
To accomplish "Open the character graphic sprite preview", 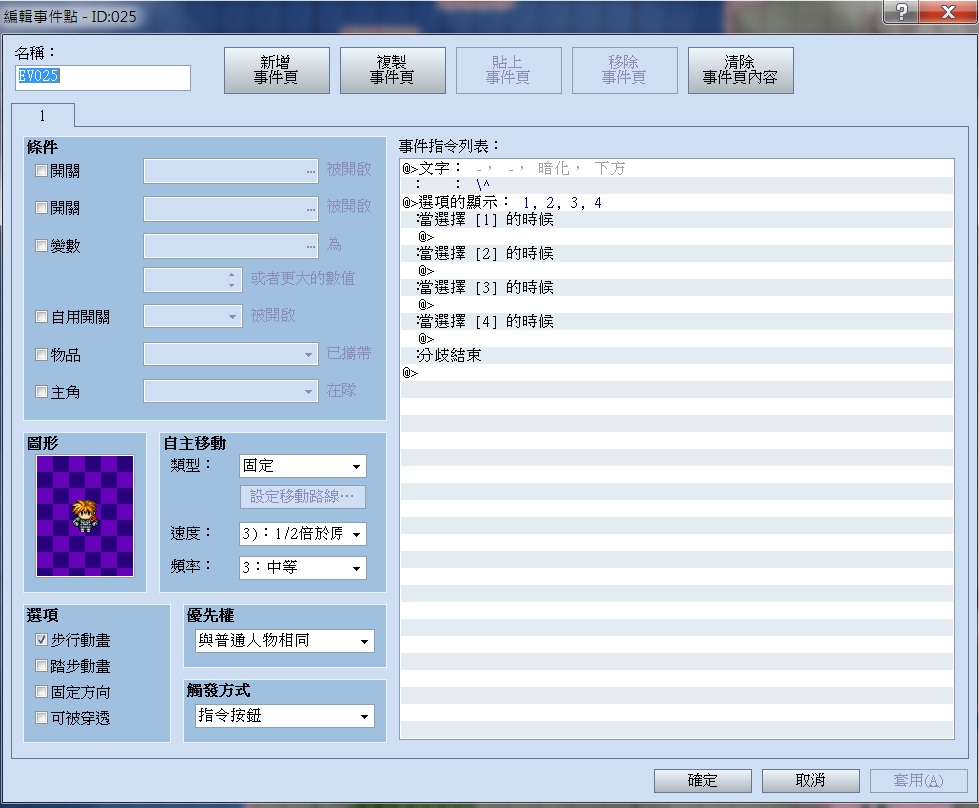I will click(85, 516).
